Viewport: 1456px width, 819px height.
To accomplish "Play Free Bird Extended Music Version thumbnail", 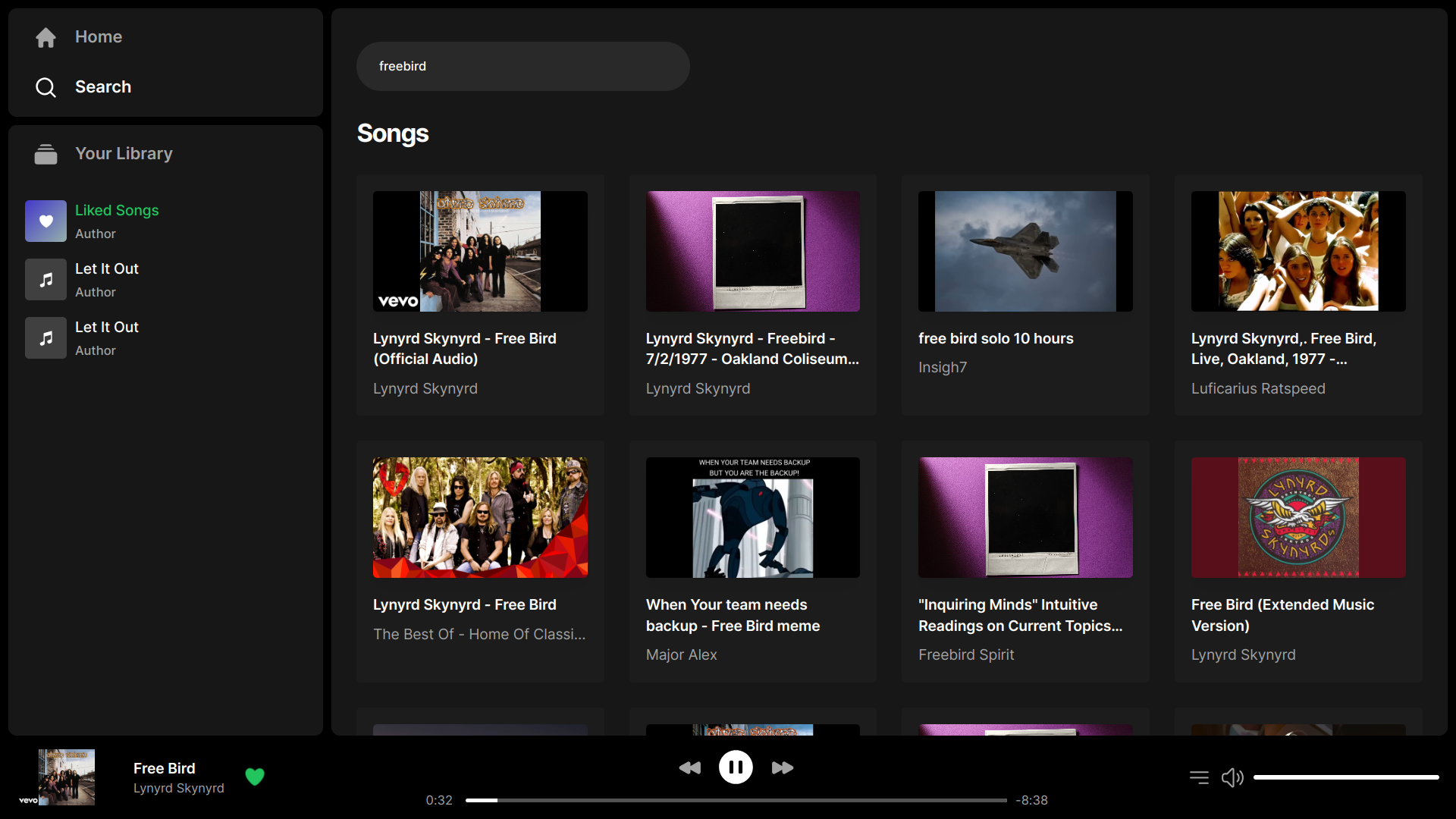I will tap(1298, 517).
